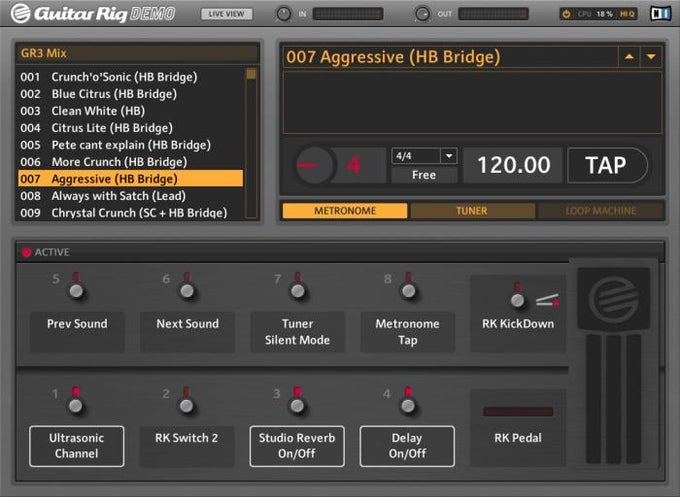Screen dimensions: 680x497
Task: Click the IN level meter
Action: tap(348, 14)
